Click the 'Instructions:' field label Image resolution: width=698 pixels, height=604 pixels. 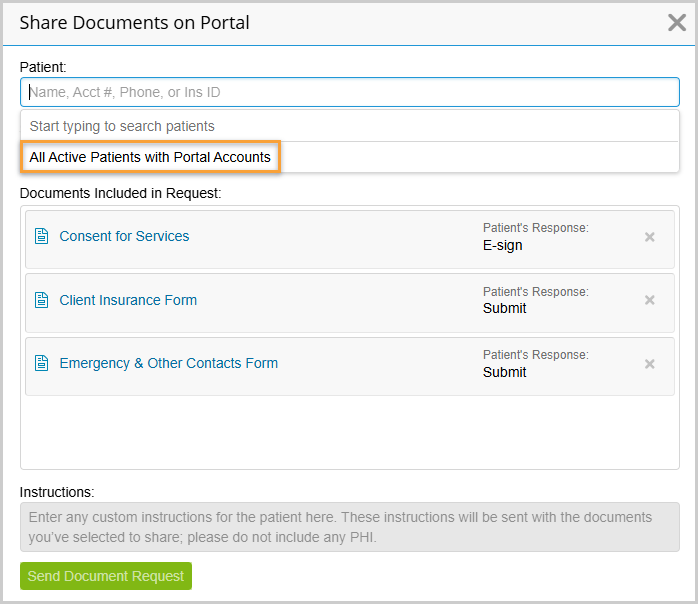57,492
